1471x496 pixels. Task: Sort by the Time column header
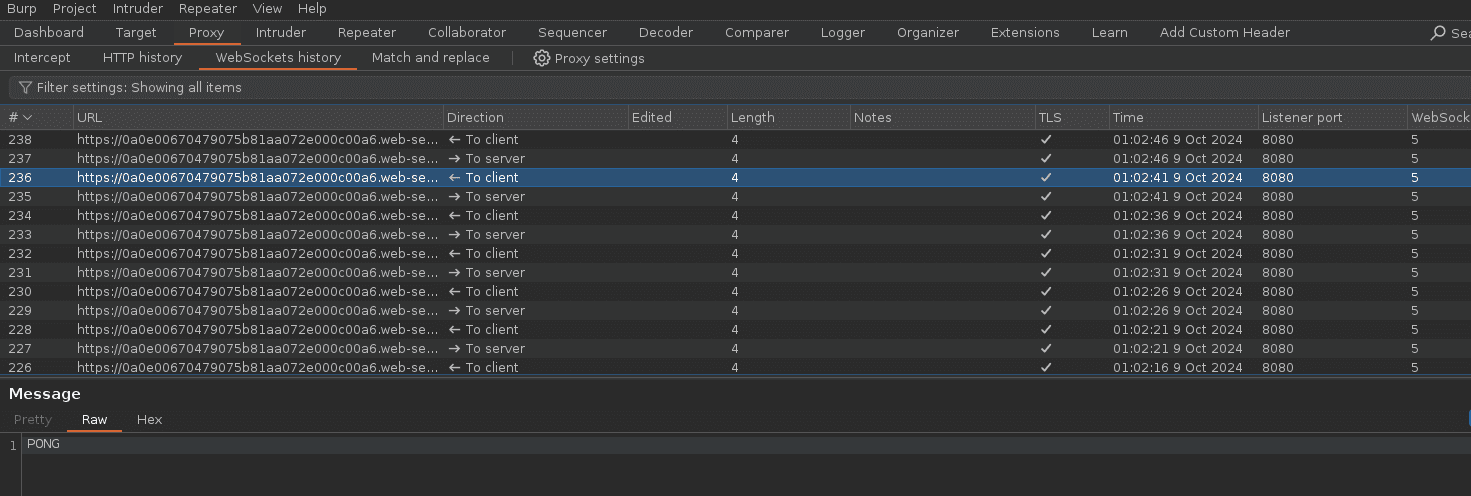(x=1128, y=118)
